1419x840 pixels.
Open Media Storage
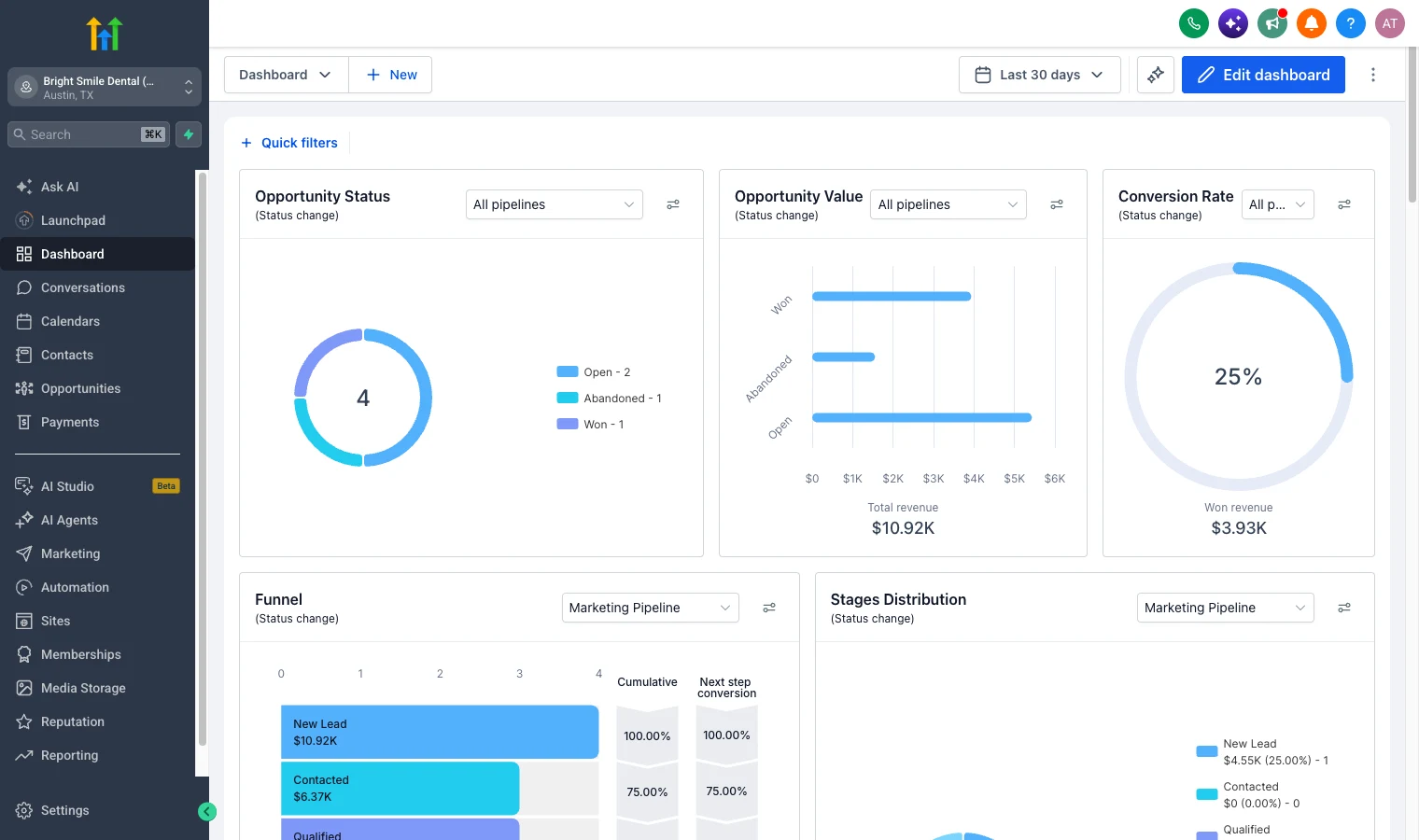click(x=98, y=688)
